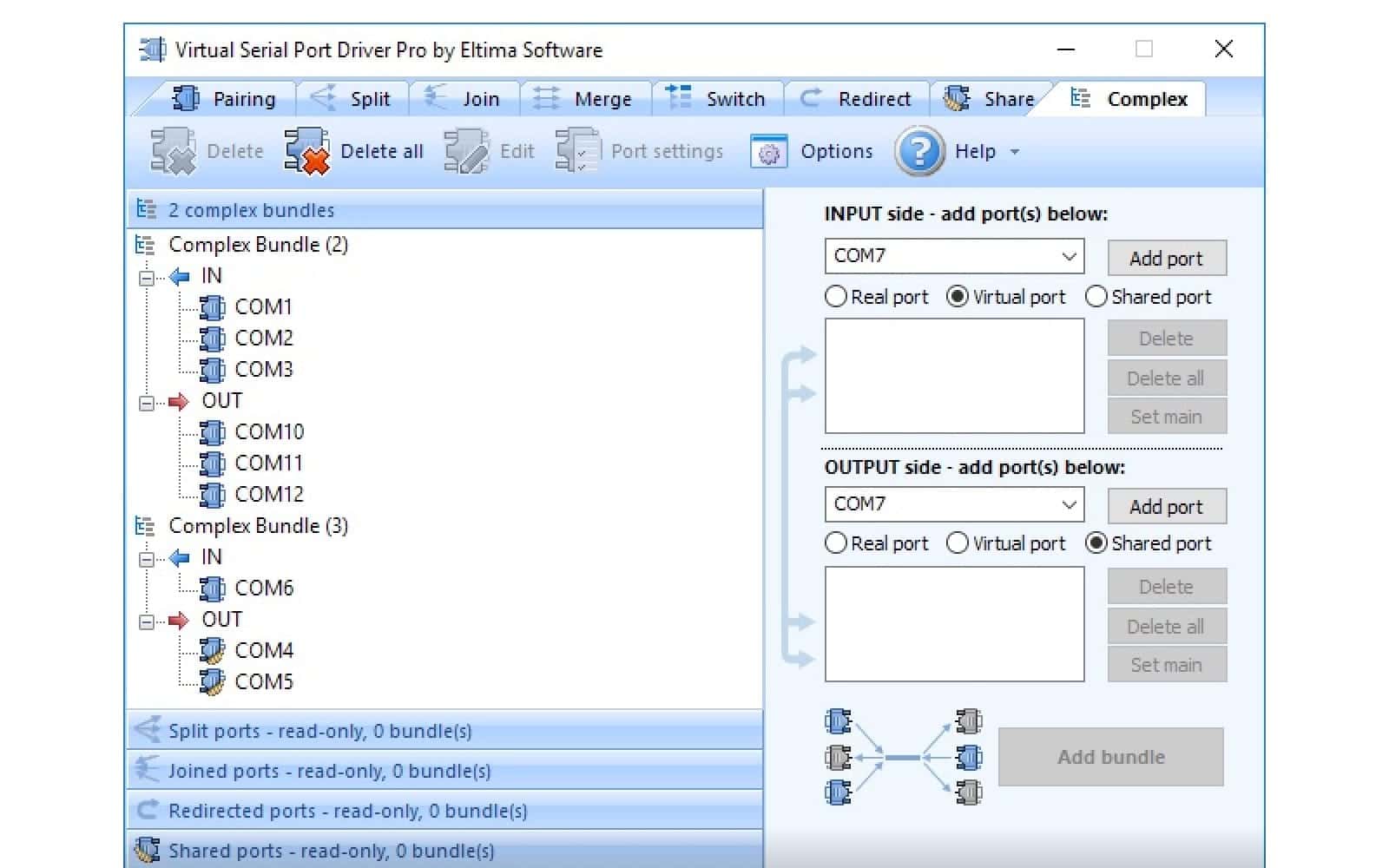Screen dimensions: 1389x868
Task: Collapse IN node of Complex Bundle (3)
Action: pos(147,559)
